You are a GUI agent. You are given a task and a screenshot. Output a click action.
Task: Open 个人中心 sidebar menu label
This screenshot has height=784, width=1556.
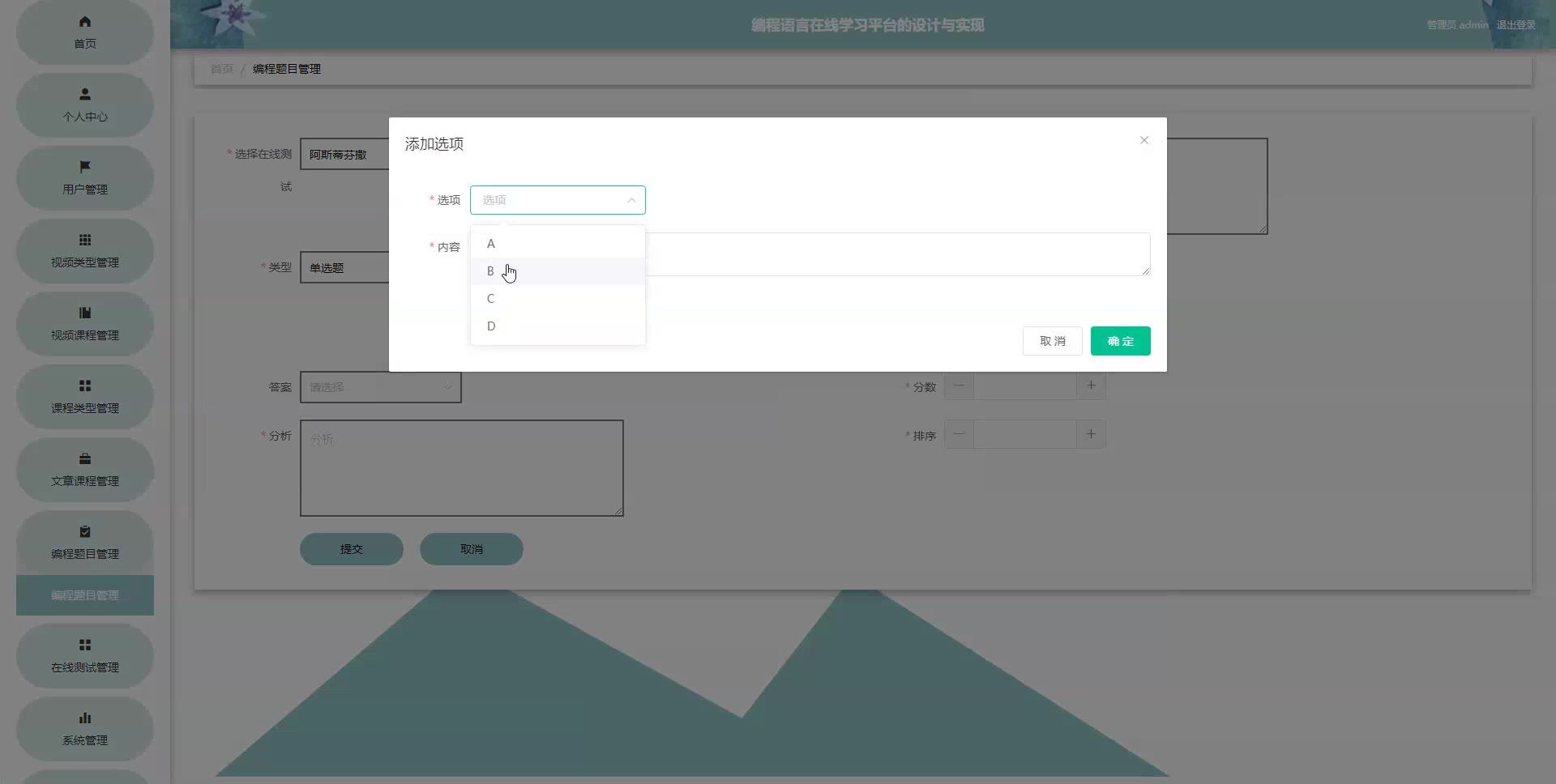tap(85, 117)
